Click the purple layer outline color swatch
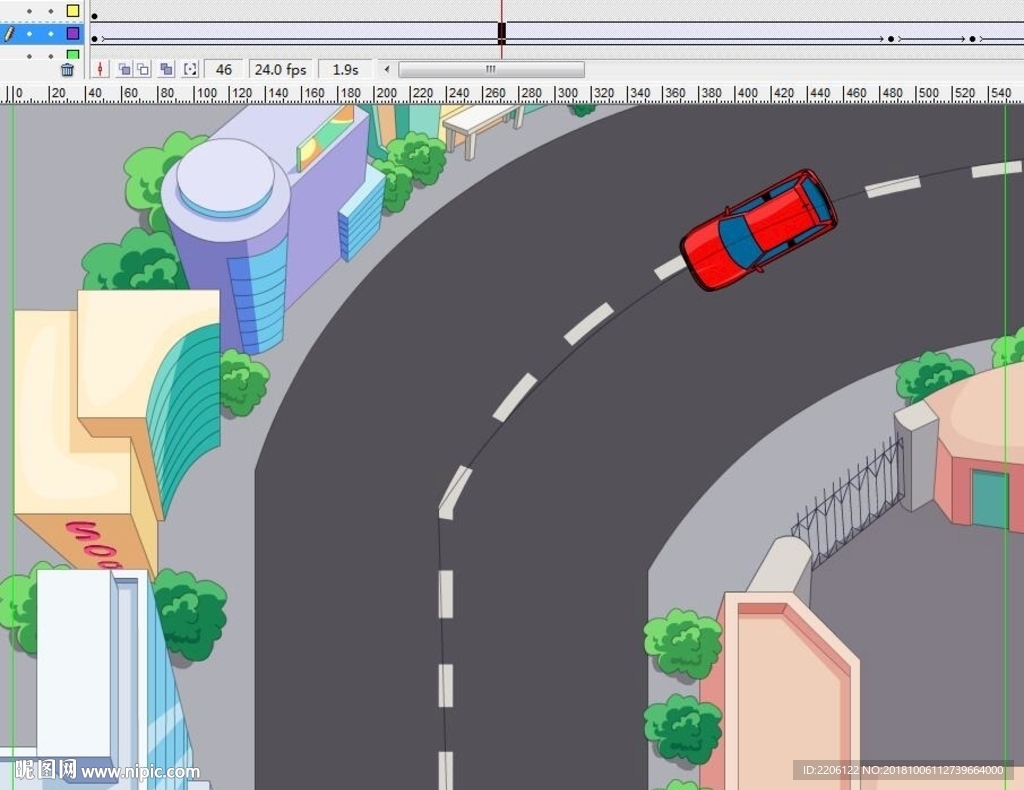 (73, 34)
